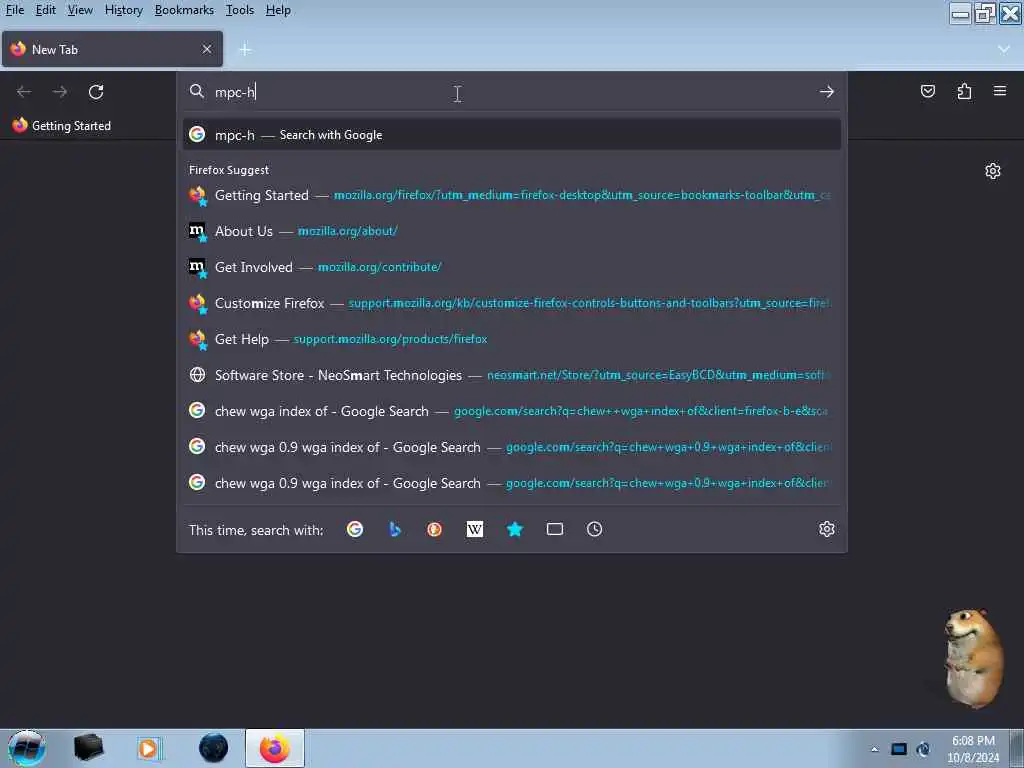Screen dimensions: 1024x768
Task: Open a new tab with plus button
Action: coord(245,50)
